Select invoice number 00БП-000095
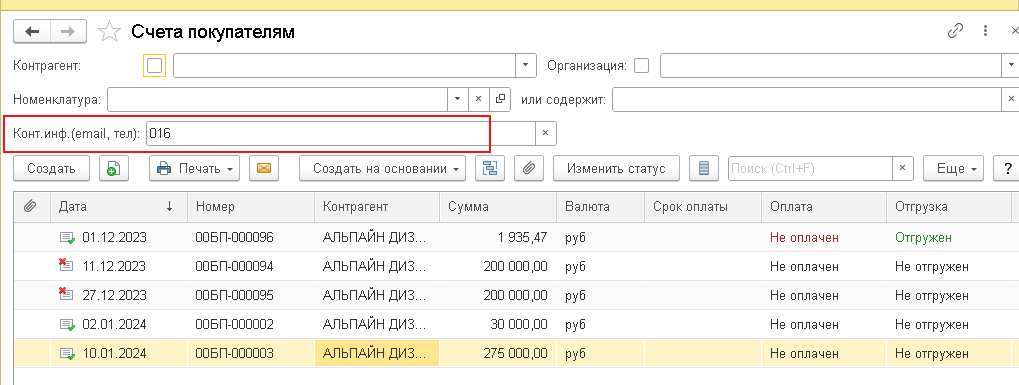The height and width of the screenshot is (385, 1019). pos(235,295)
